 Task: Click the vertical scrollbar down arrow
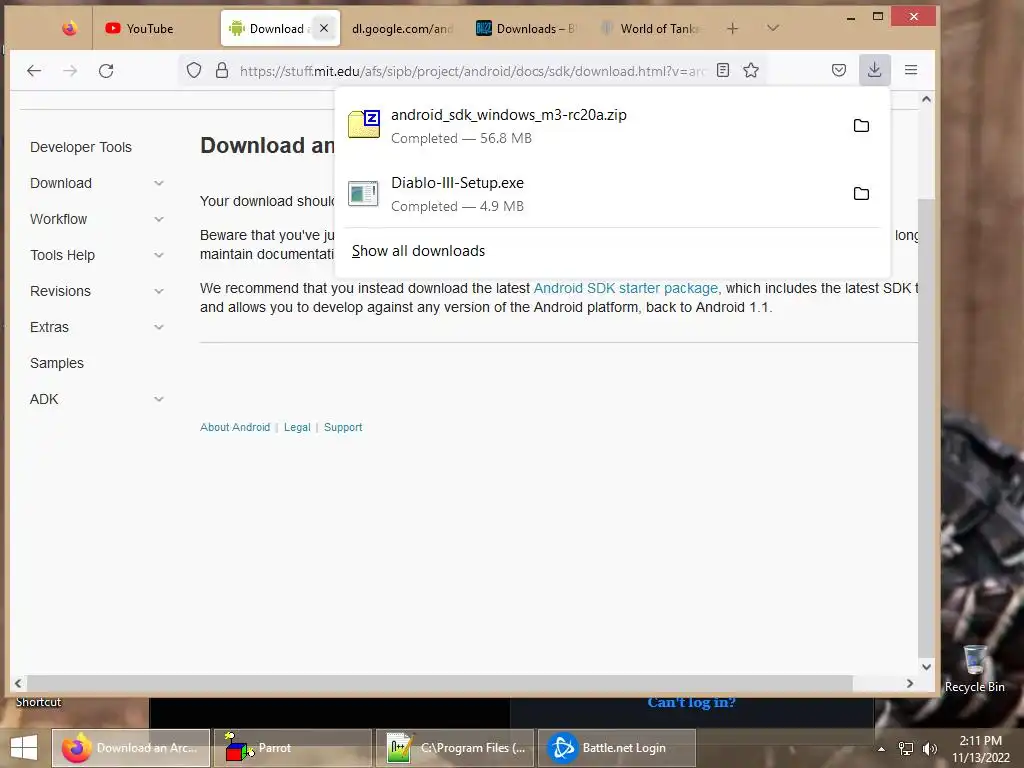[926, 667]
